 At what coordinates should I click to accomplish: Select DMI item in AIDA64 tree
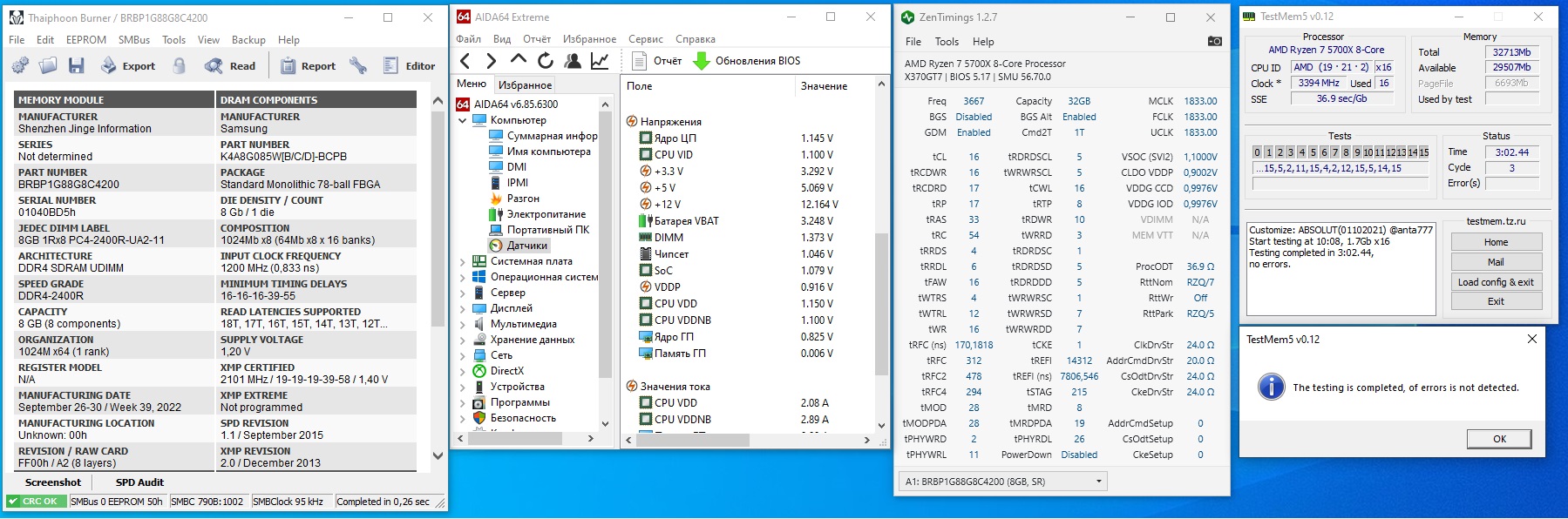[508, 167]
